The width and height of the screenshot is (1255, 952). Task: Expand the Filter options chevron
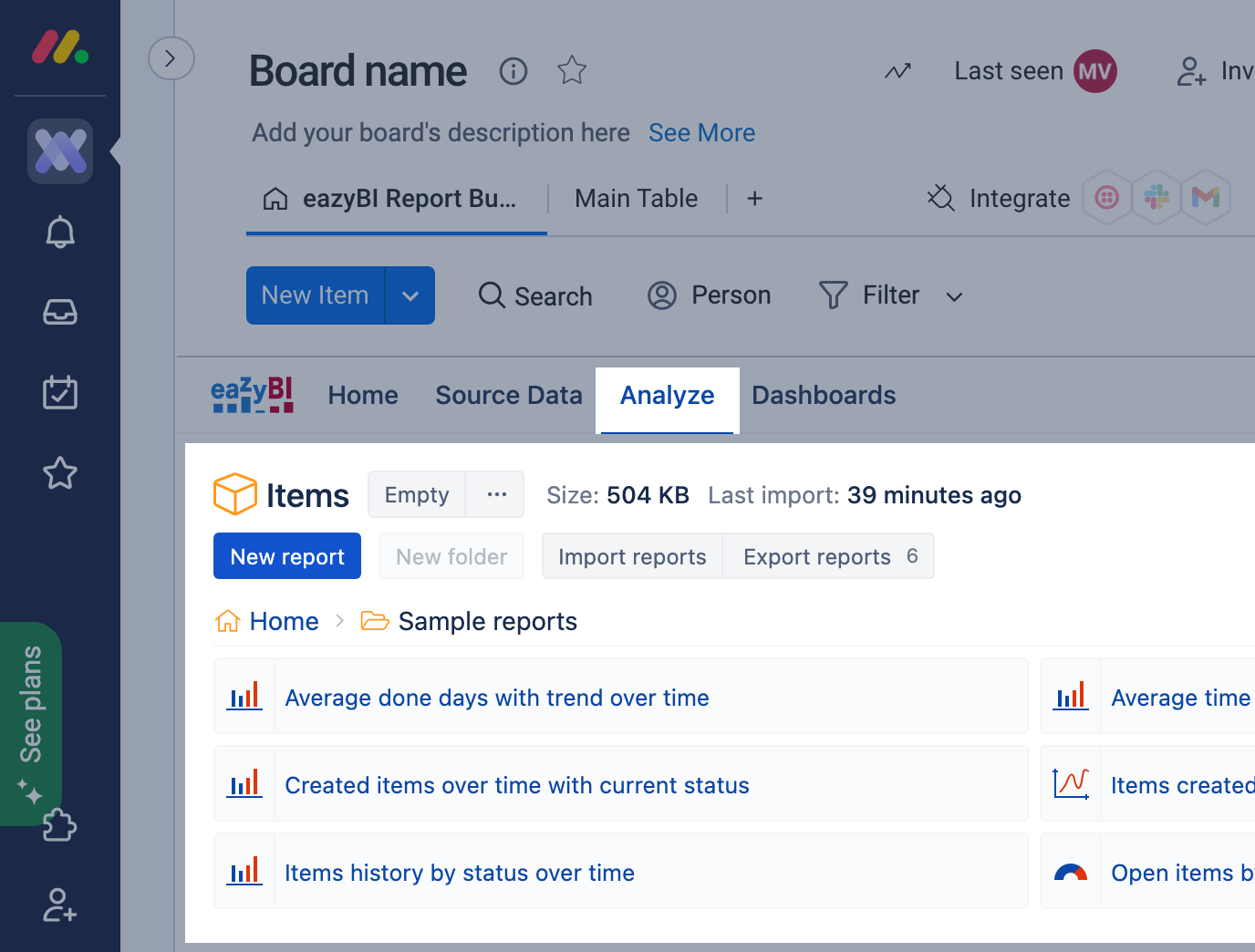[x=954, y=297]
